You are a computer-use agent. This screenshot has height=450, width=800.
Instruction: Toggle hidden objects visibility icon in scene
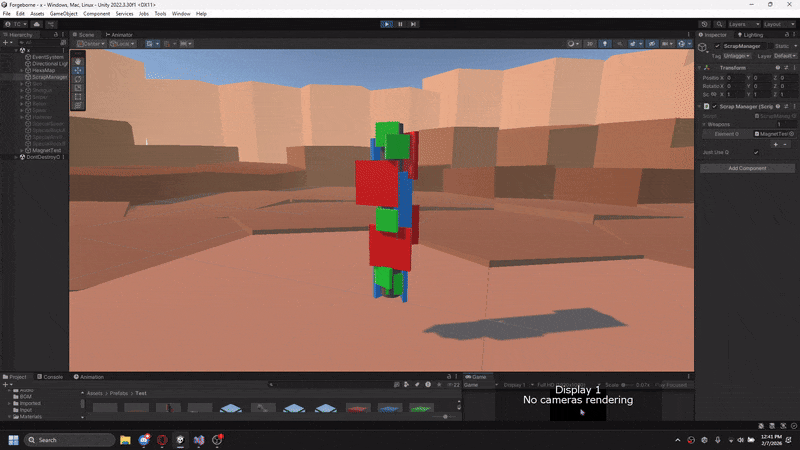[652, 44]
